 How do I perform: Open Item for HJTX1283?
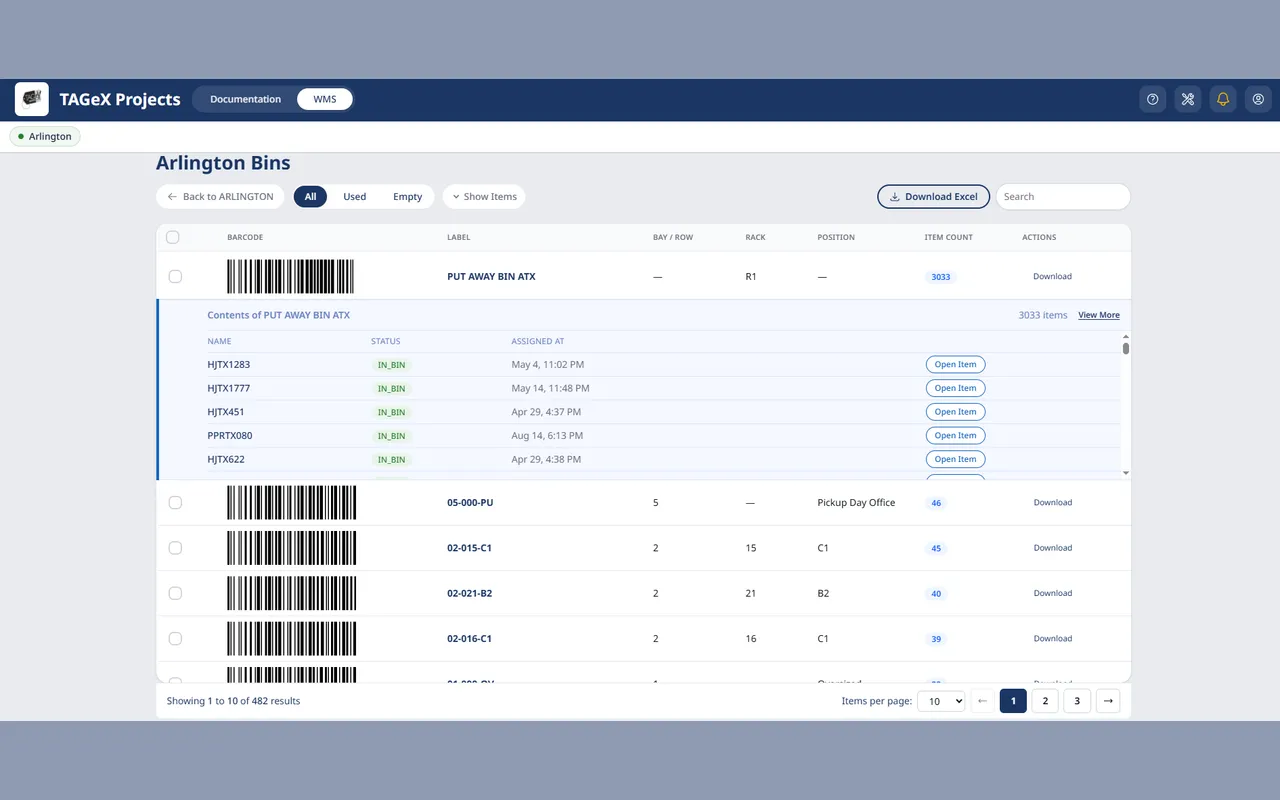pyautogui.click(x=955, y=365)
